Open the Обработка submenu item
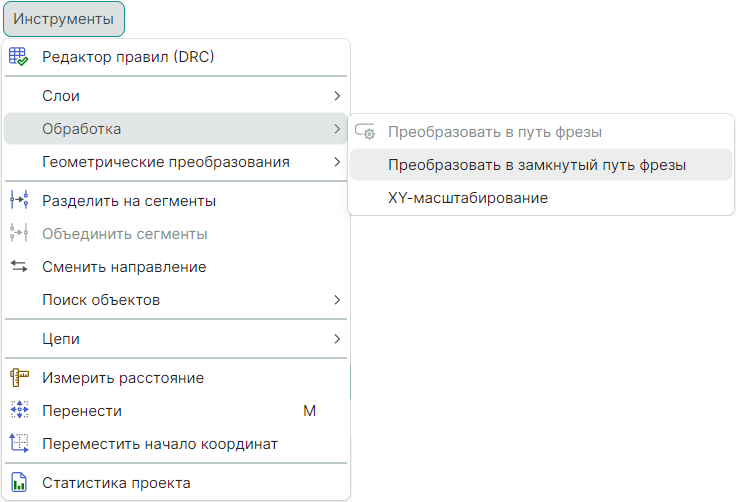736x502 pixels. [82, 129]
